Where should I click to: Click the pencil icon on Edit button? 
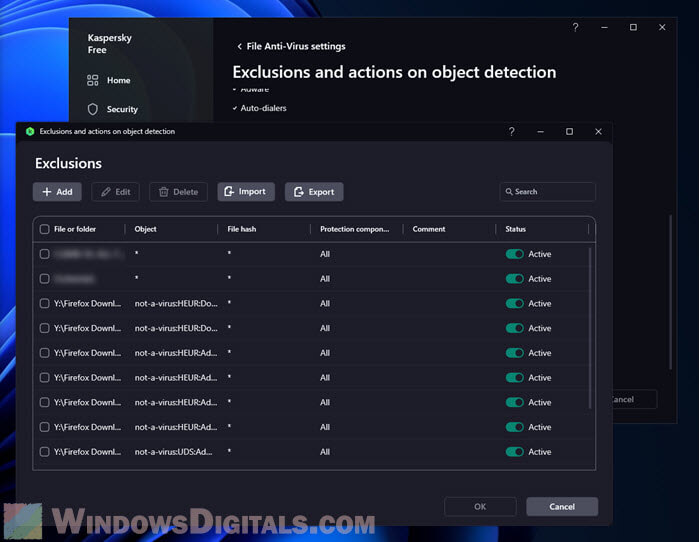coord(105,192)
